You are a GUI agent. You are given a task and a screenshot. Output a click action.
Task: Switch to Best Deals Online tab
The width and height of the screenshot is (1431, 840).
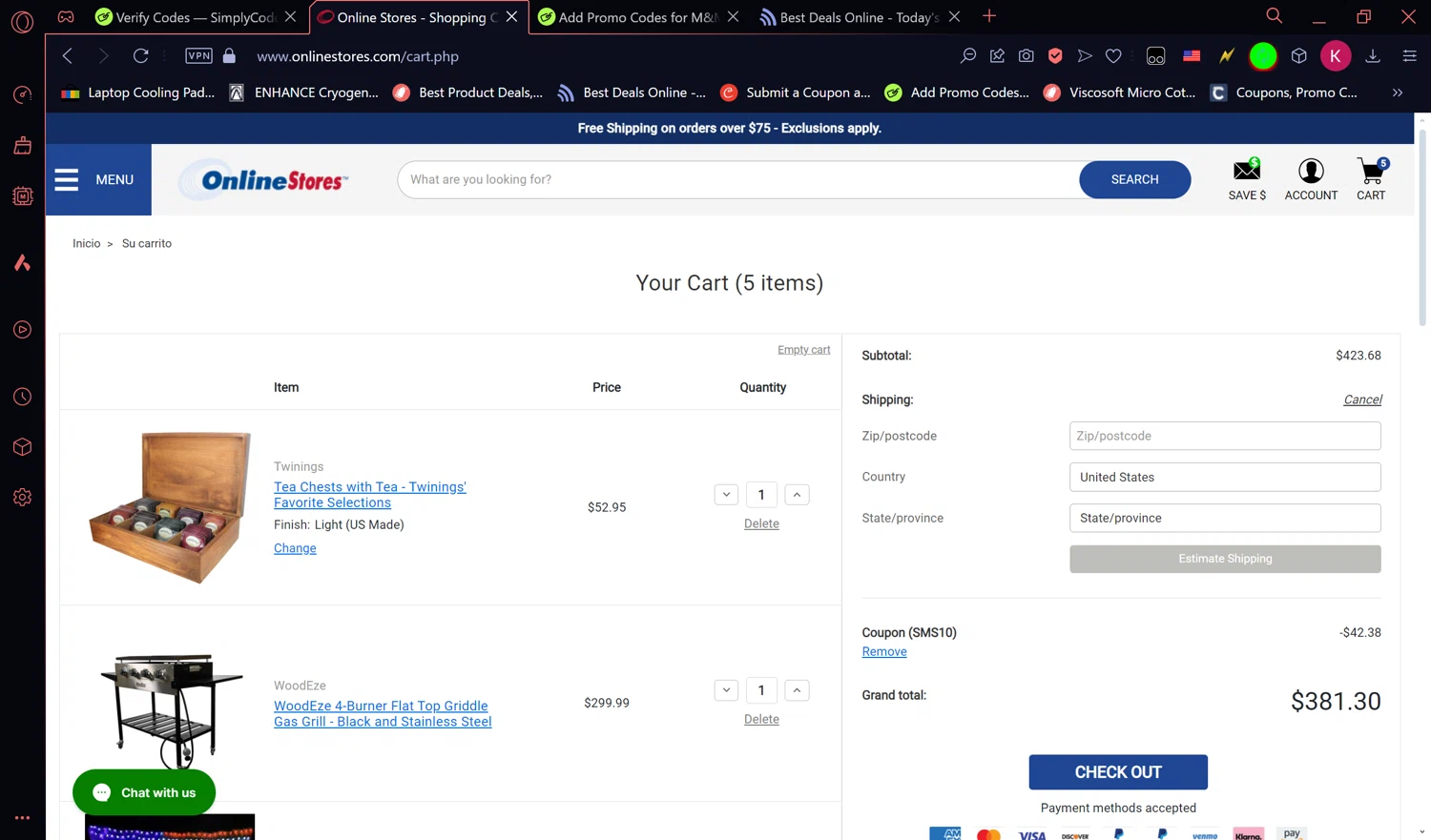tap(860, 17)
